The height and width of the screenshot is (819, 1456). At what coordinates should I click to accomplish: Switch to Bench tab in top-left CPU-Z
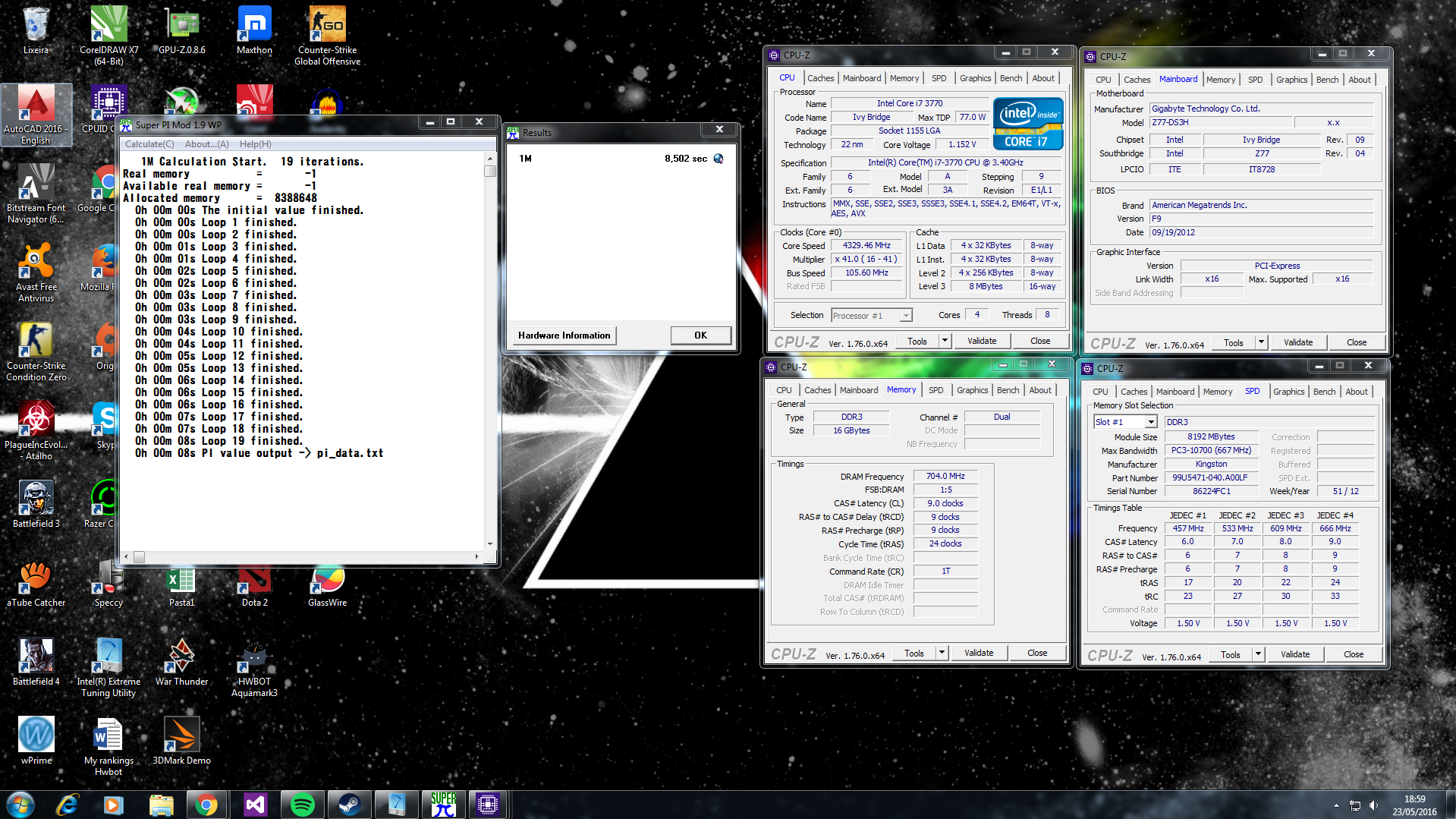point(1011,78)
